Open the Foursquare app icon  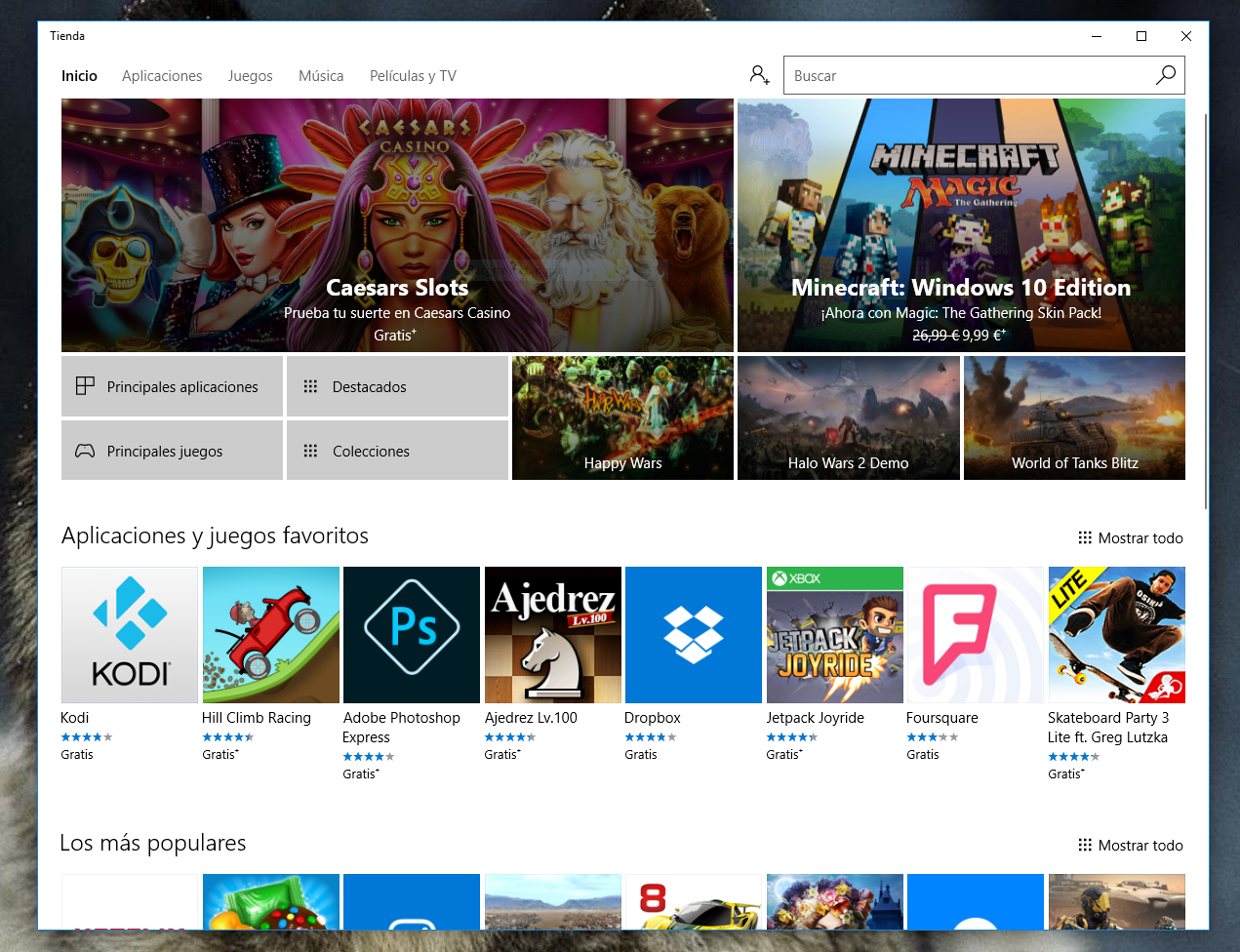click(976, 635)
